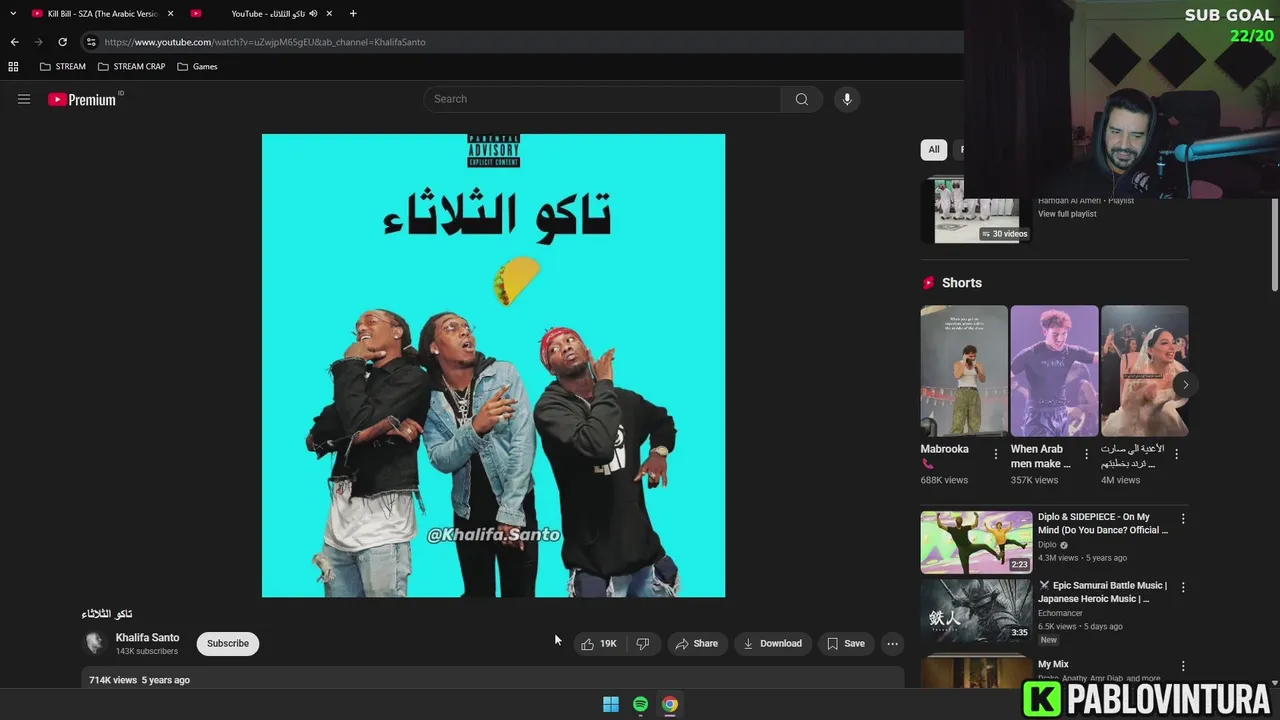Download this video
This screenshot has width=1280, height=720.
tap(772, 644)
